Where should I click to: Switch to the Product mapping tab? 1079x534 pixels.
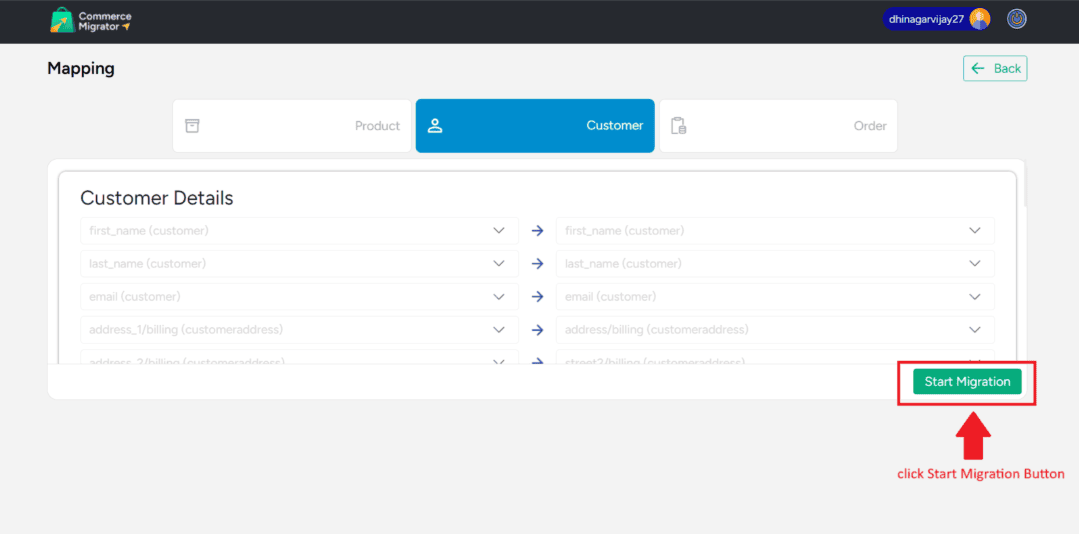[x=292, y=126]
